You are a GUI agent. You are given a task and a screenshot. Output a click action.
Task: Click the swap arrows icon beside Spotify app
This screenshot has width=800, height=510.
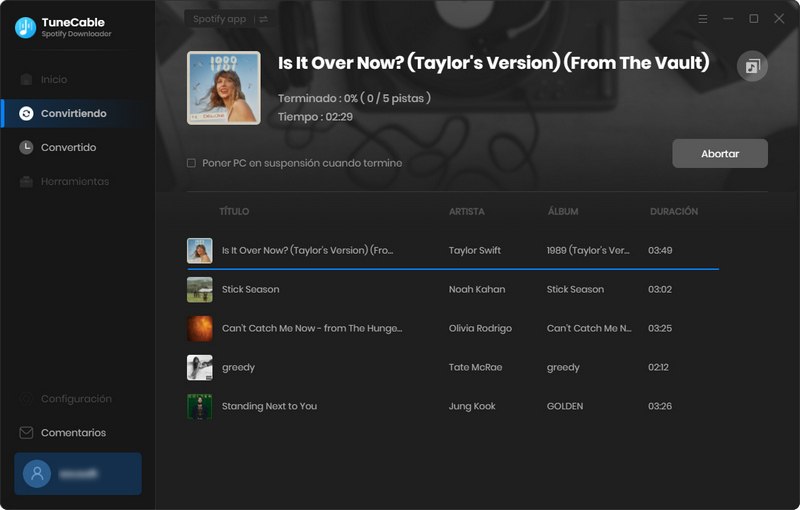263,19
